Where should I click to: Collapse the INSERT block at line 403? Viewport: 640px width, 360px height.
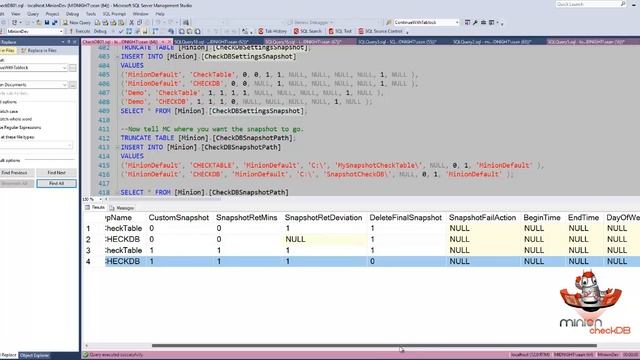tap(117, 56)
